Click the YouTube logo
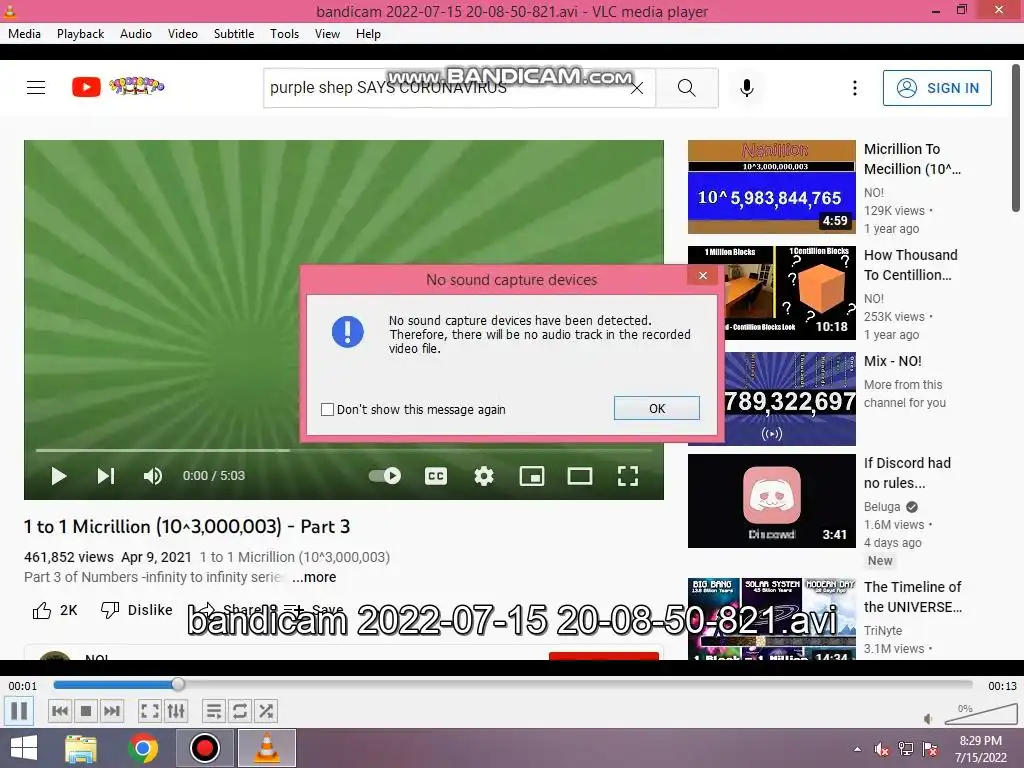Image resolution: width=1024 pixels, height=768 pixels. [x=118, y=86]
